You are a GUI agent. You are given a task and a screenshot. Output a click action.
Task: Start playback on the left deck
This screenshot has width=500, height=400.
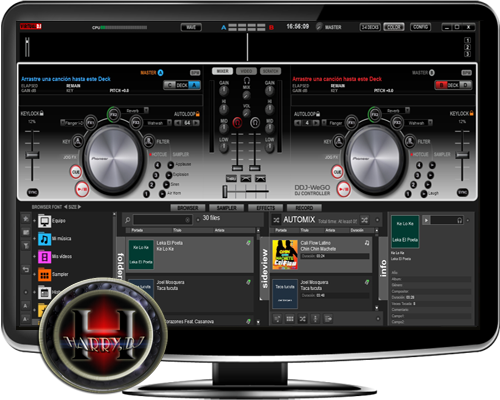[82, 189]
